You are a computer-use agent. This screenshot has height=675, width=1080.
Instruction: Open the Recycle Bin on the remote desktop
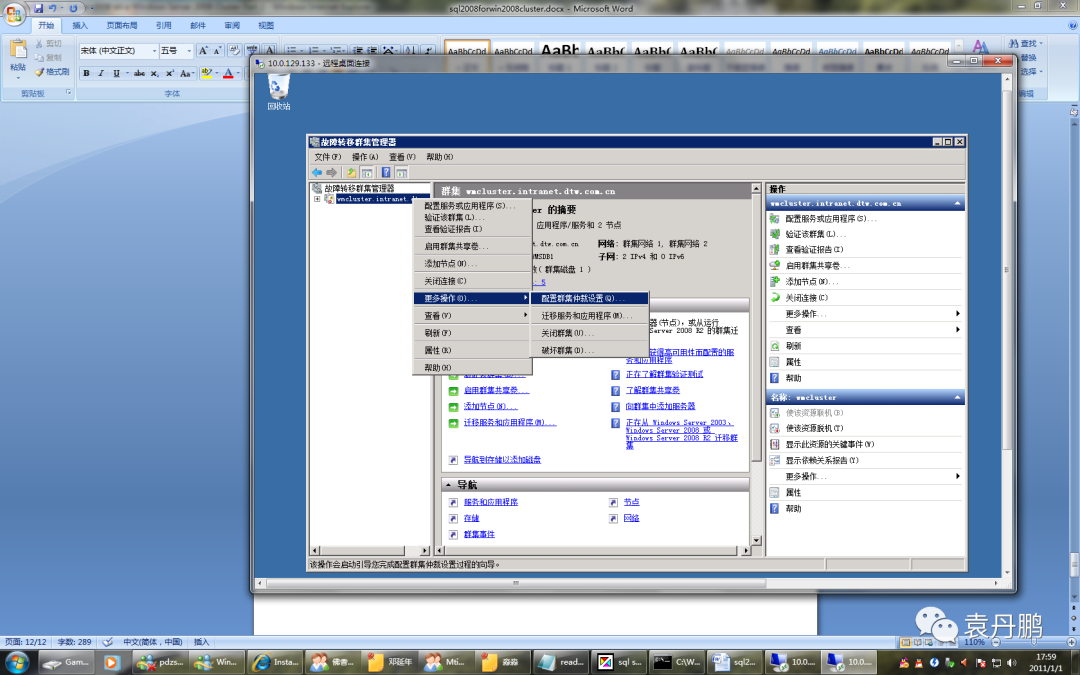coord(278,92)
